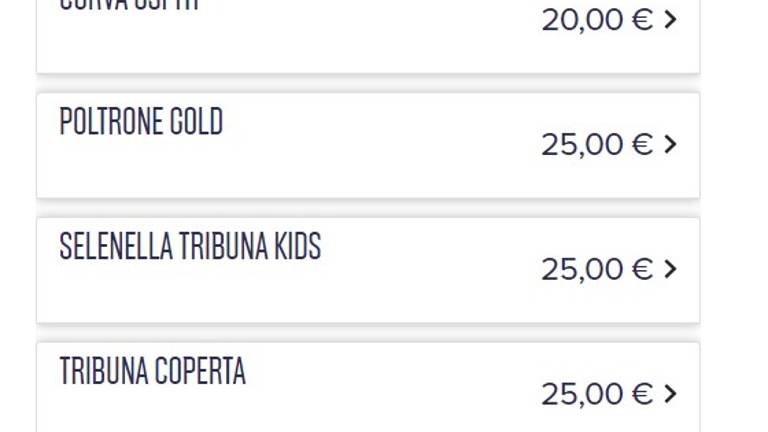Click the 20,00 € price amount
768x432 pixels.
(x=597, y=21)
